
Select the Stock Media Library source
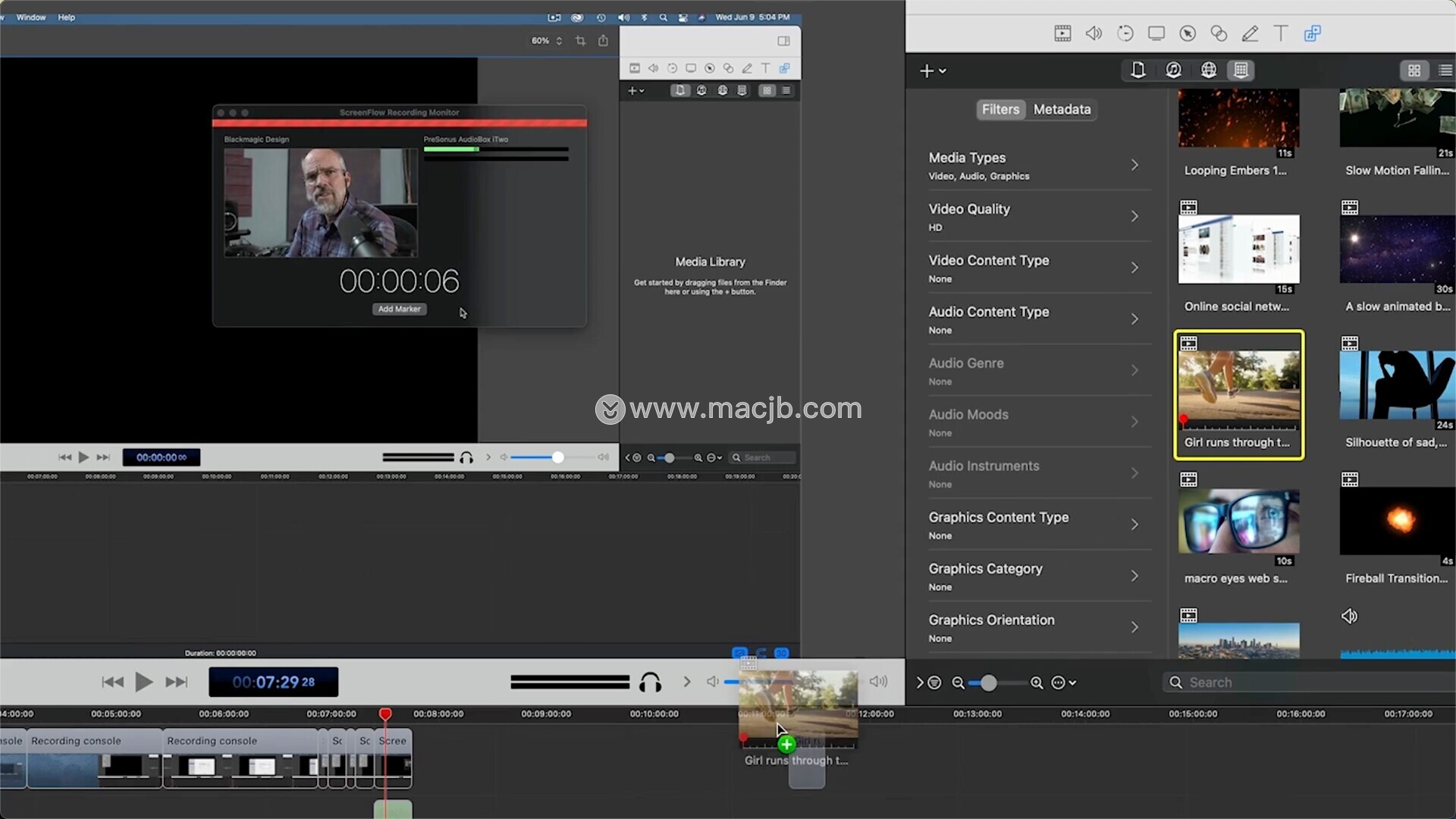click(1241, 71)
